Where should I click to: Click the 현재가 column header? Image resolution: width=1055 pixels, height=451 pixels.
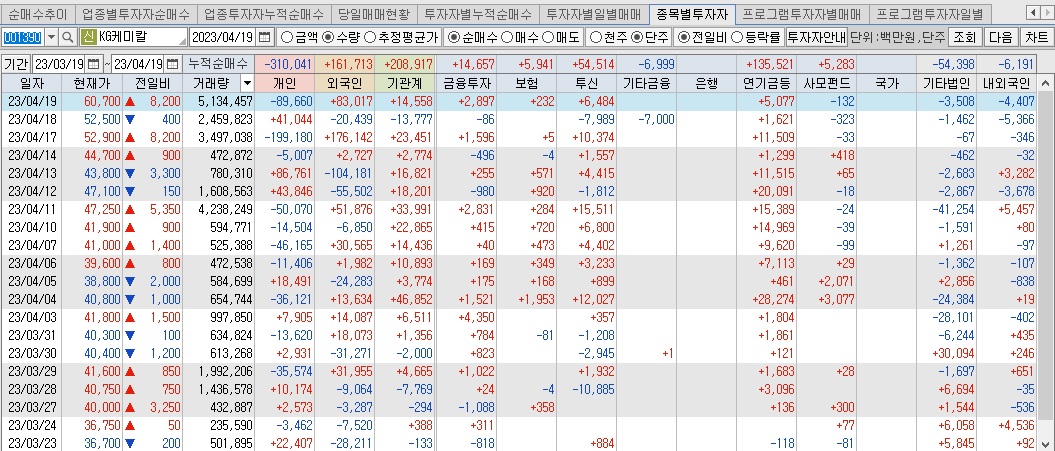[91, 84]
